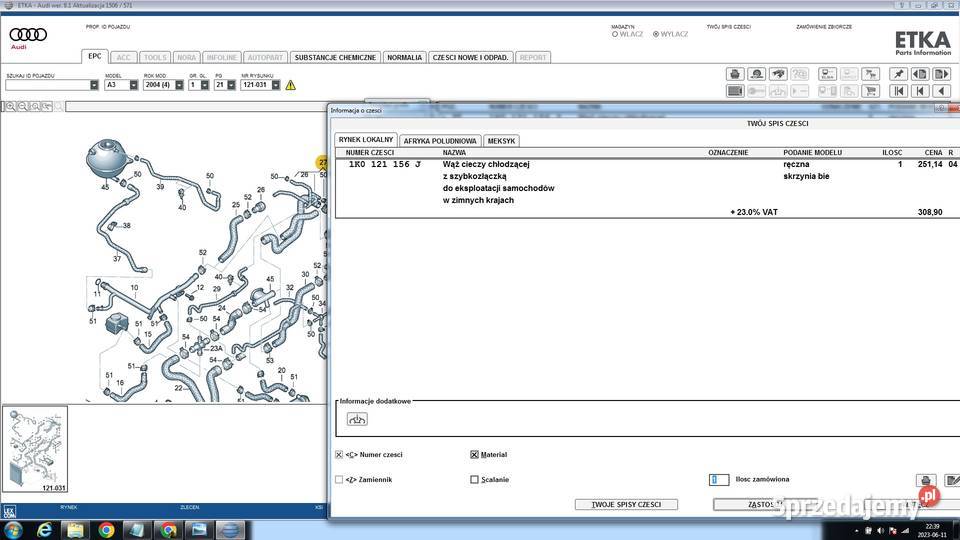Jump to first illustration arrow button
This screenshot has height=540, width=960.
897,91
